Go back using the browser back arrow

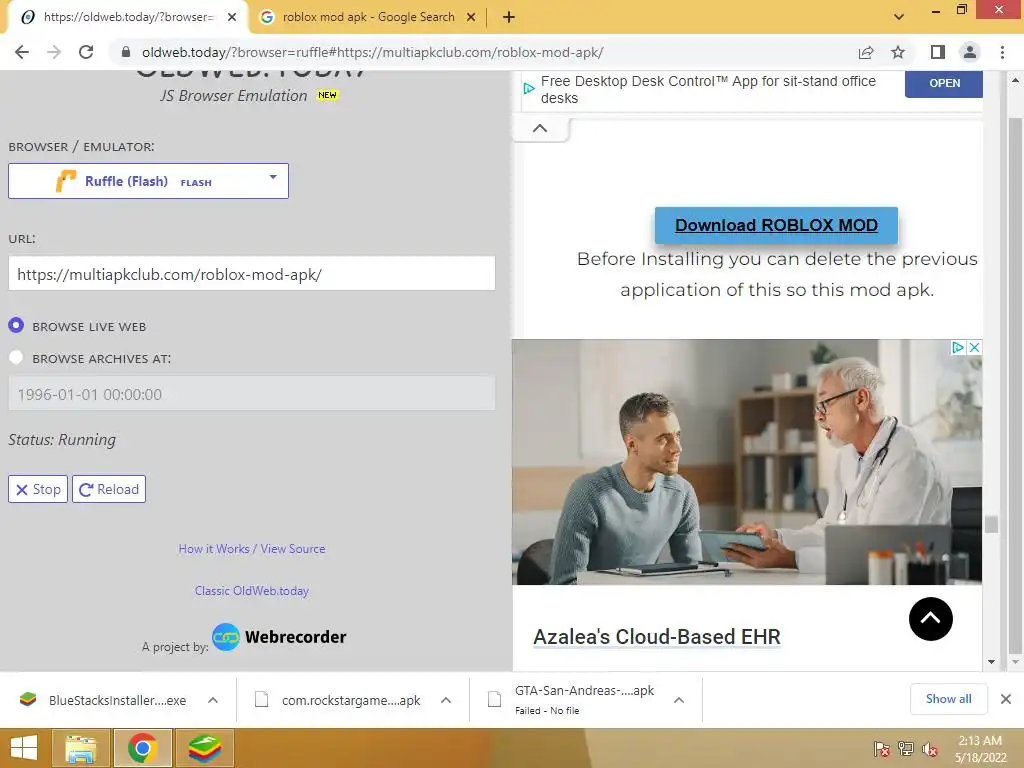coord(22,52)
